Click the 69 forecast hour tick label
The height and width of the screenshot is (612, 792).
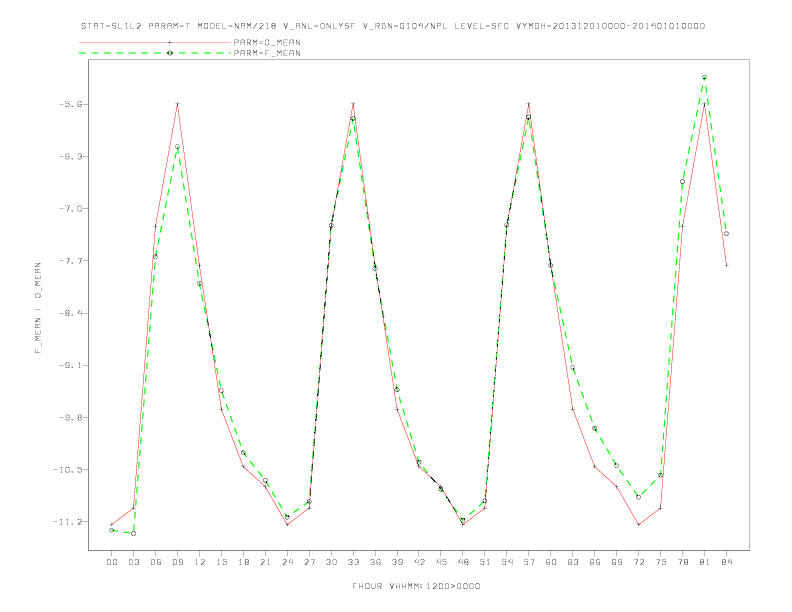[x=617, y=562]
